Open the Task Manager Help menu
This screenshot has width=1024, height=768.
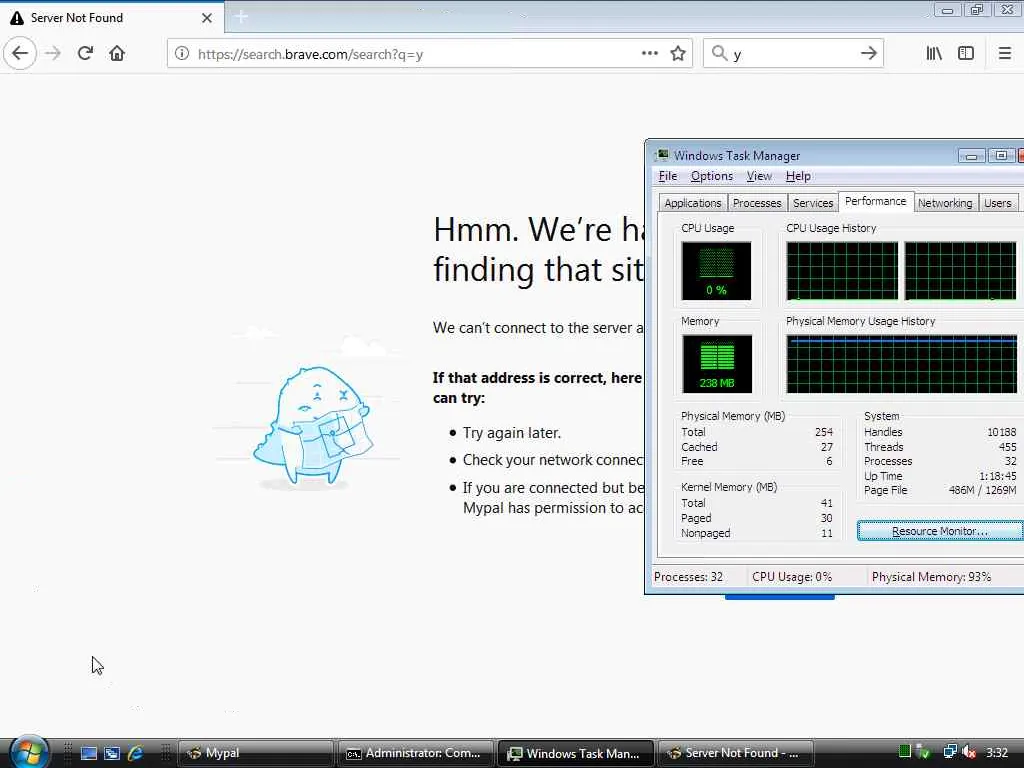click(x=798, y=176)
